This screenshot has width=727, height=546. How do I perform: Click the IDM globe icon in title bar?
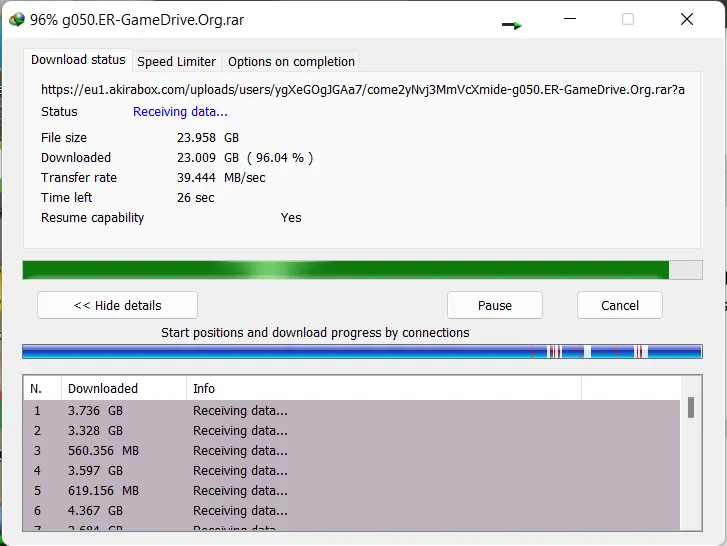(17, 19)
